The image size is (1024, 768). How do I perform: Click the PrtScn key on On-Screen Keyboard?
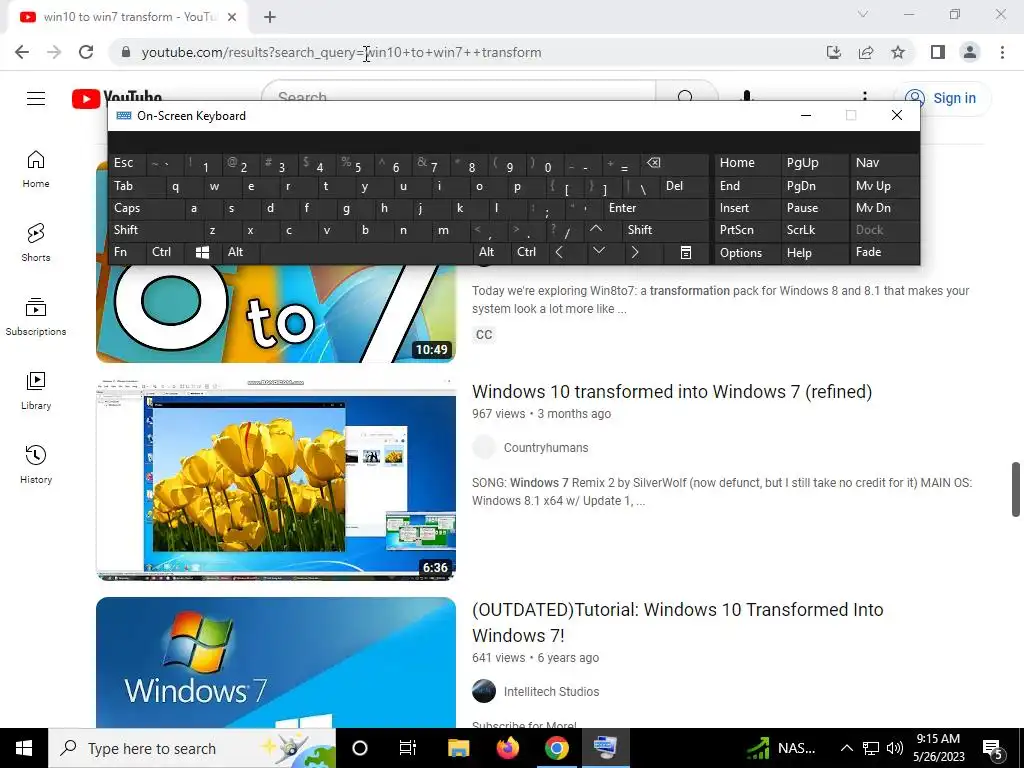[x=747, y=230]
